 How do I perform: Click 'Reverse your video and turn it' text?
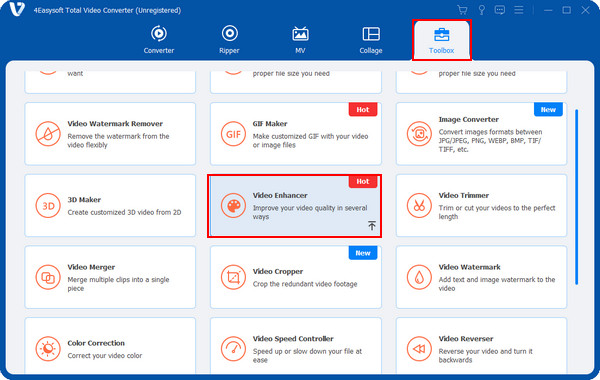[485, 355]
